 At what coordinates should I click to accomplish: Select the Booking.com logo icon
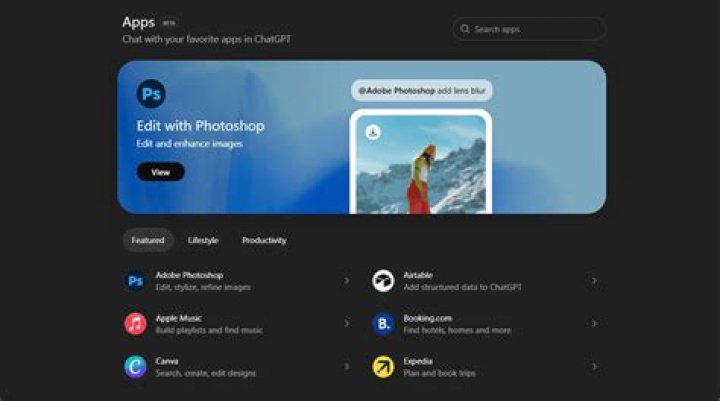(x=383, y=324)
